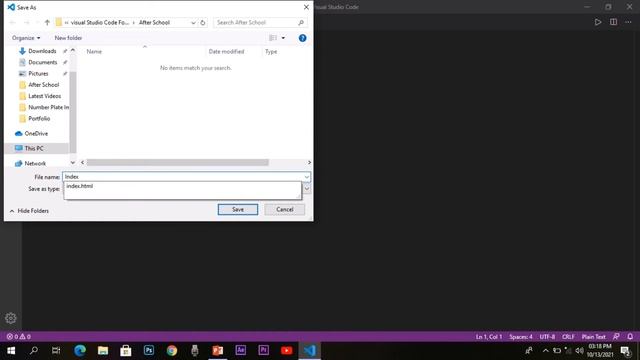Click navigation pane vertical scrollbar
This screenshot has width=640, height=360.
coord(73,111)
